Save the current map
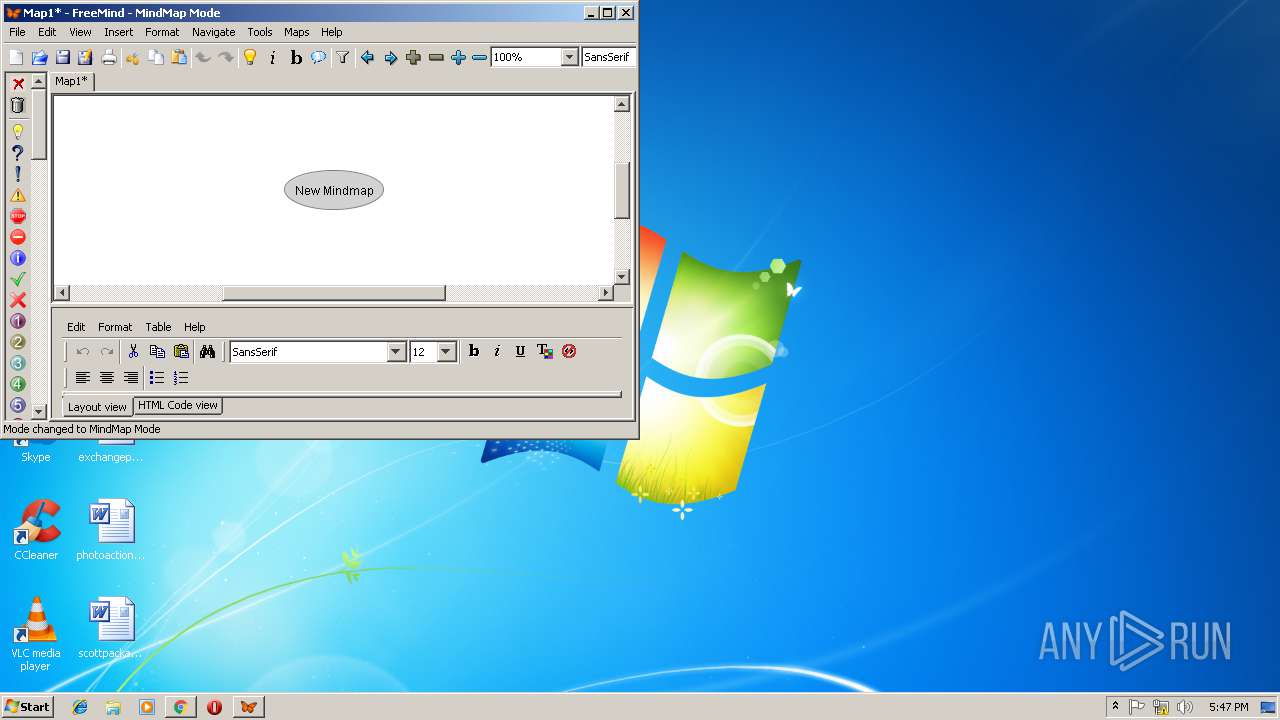Image resolution: width=1280 pixels, height=720 pixels. click(x=62, y=57)
